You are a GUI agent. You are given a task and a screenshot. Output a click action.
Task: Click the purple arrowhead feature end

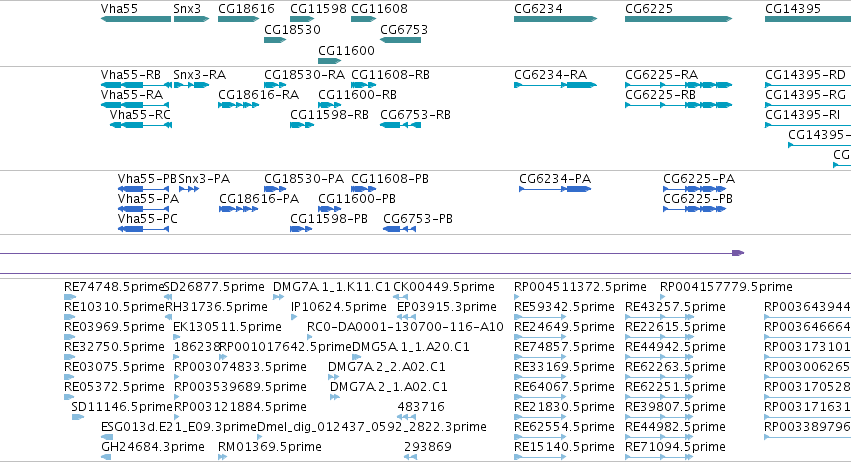coord(738,253)
